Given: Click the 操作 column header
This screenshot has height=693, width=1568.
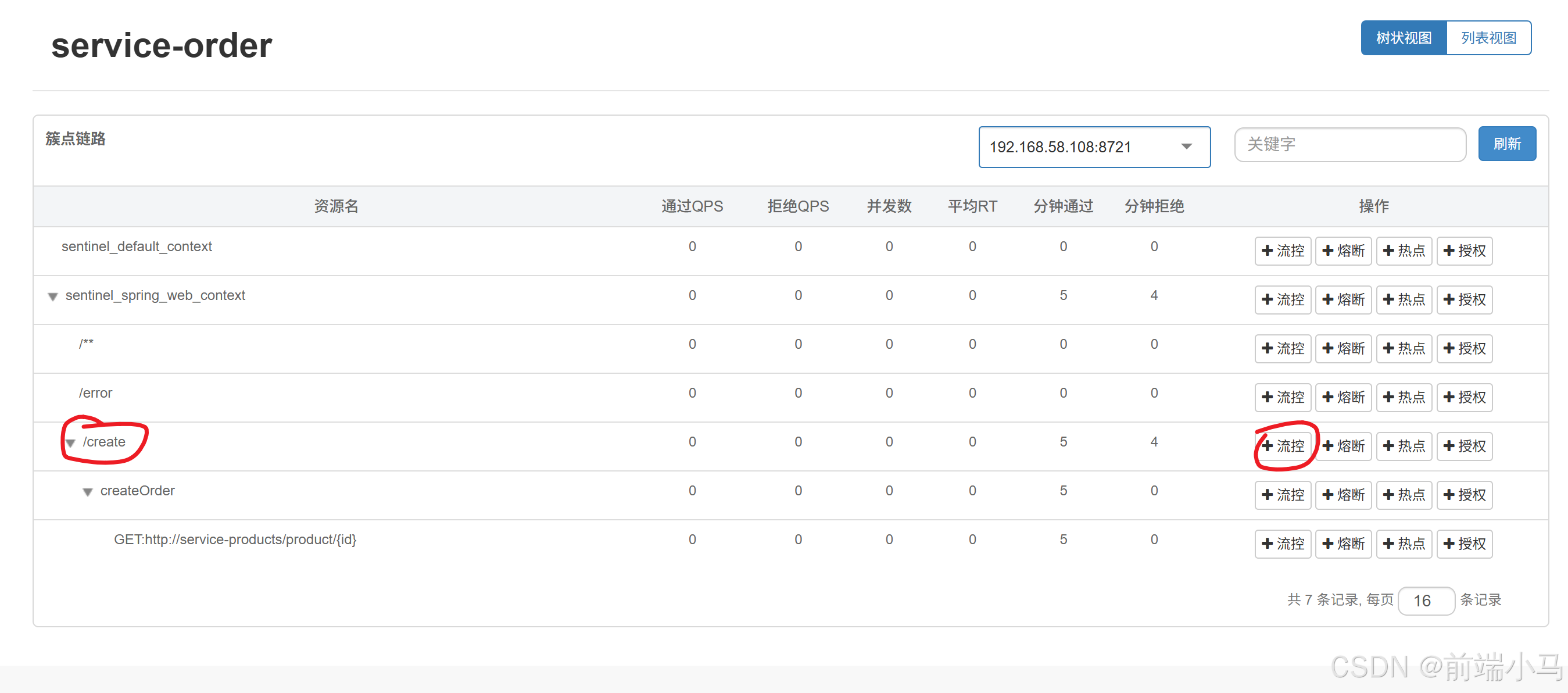Looking at the screenshot, I should coord(1374,206).
